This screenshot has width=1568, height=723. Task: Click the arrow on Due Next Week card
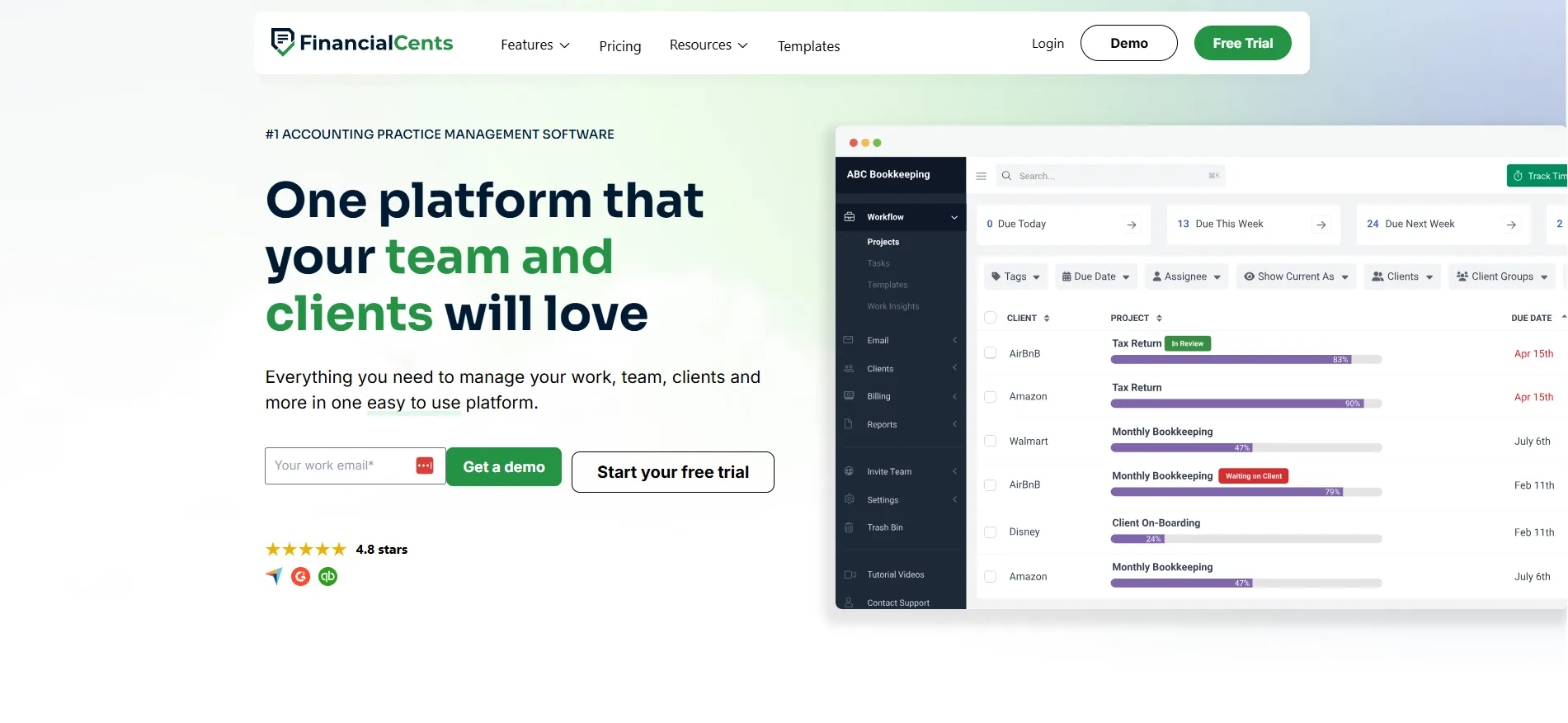point(1511,224)
